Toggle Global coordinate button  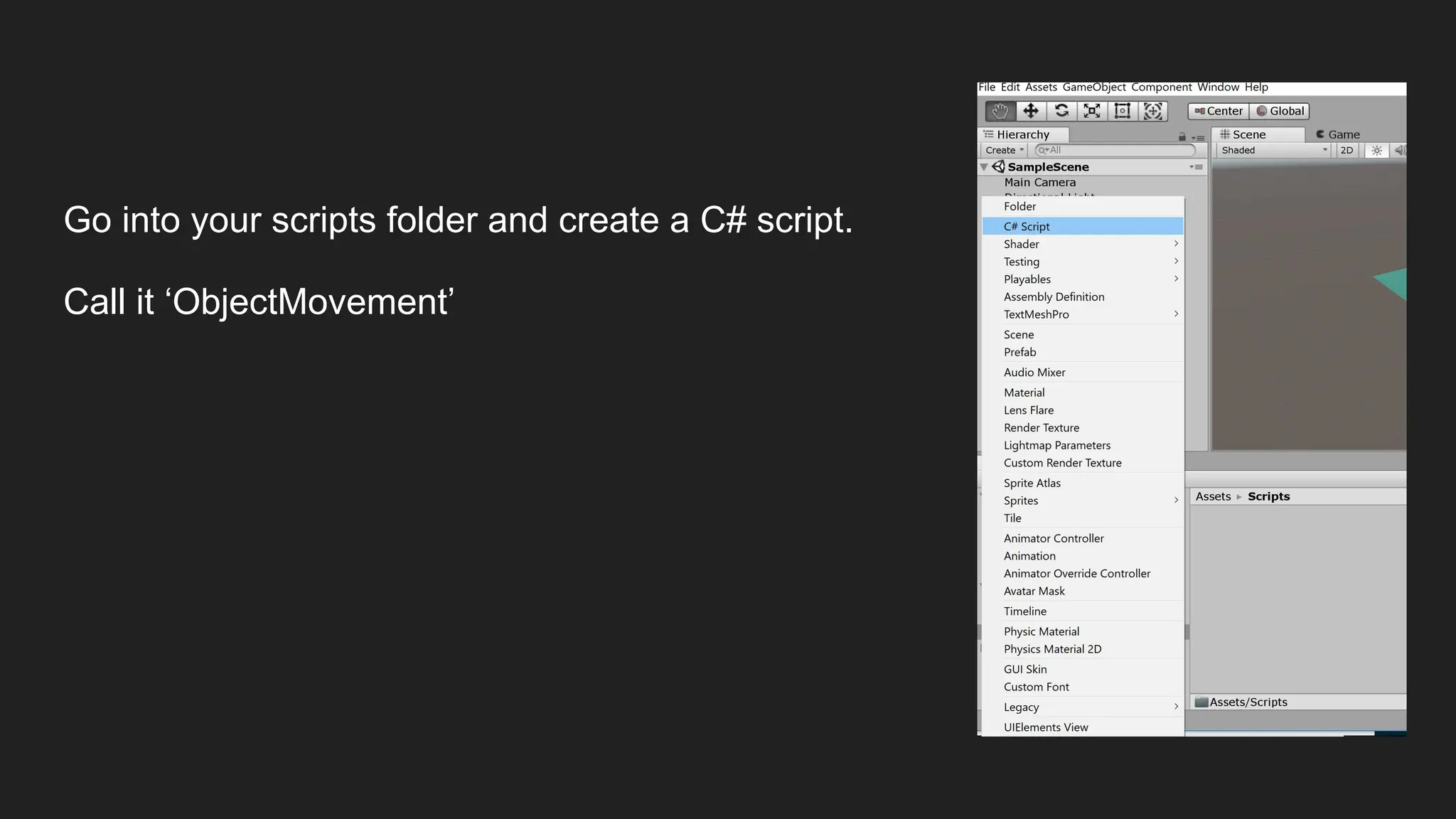[x=1280, y=111]
